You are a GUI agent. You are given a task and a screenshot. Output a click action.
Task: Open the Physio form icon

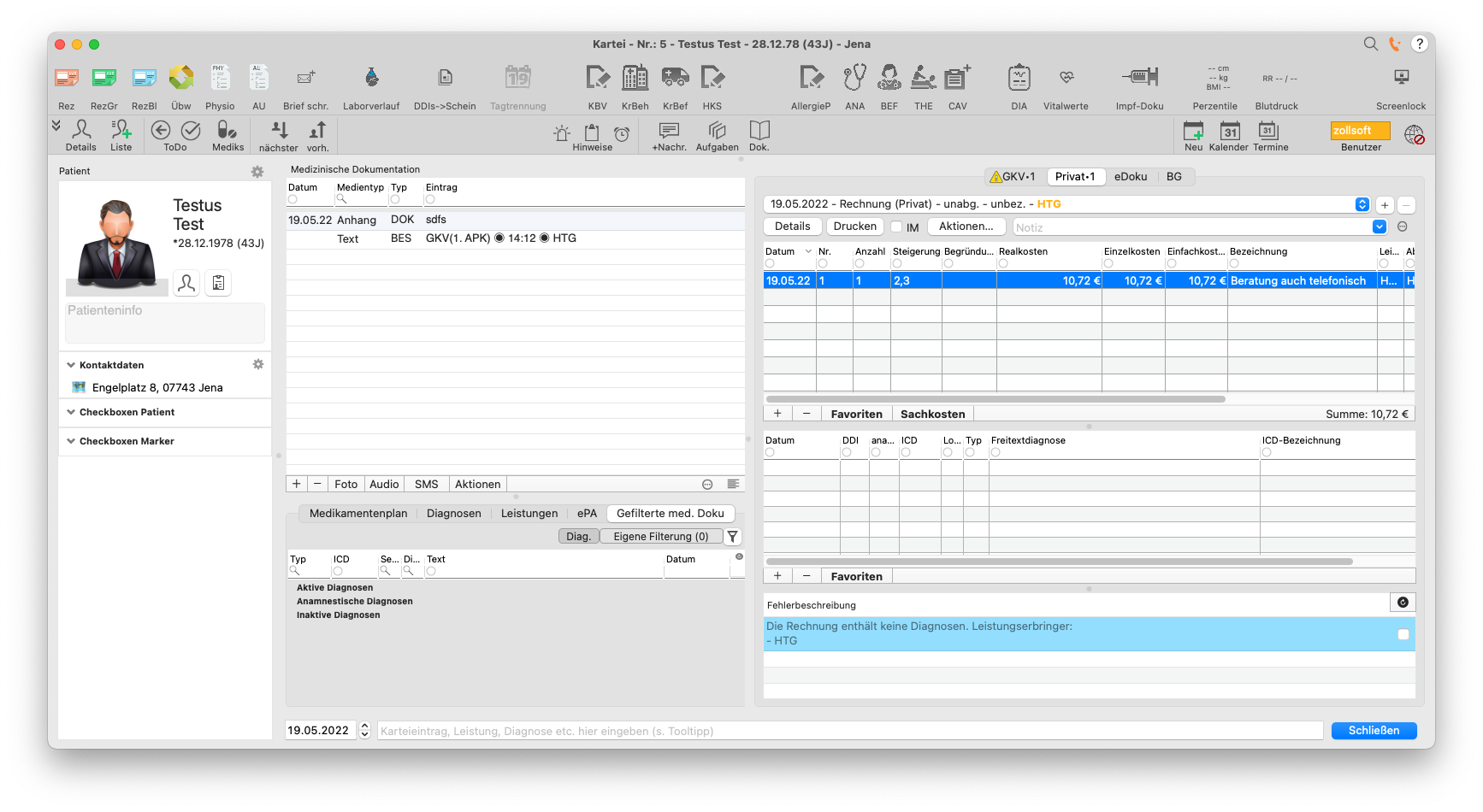(220, 77)
